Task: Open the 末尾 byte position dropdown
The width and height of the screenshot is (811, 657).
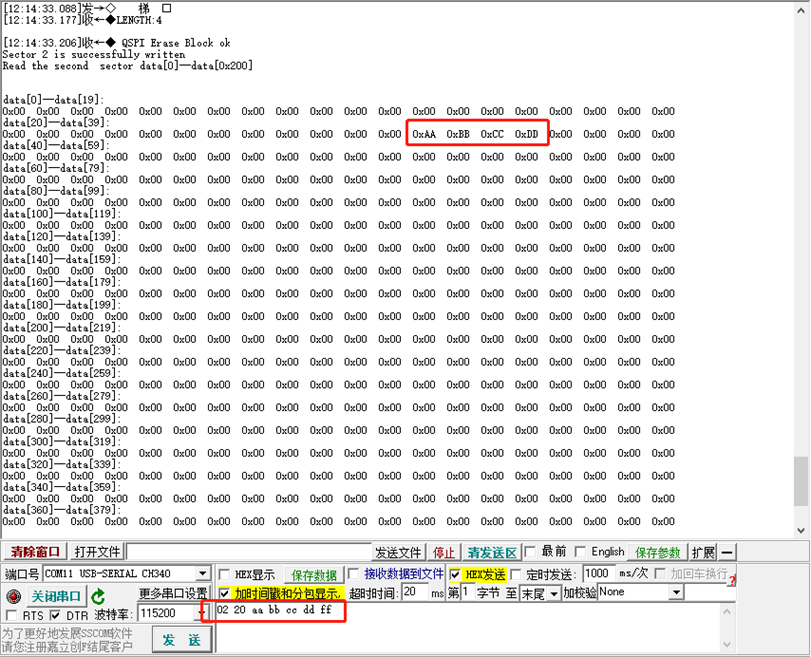Action: (x=554, y=593)
